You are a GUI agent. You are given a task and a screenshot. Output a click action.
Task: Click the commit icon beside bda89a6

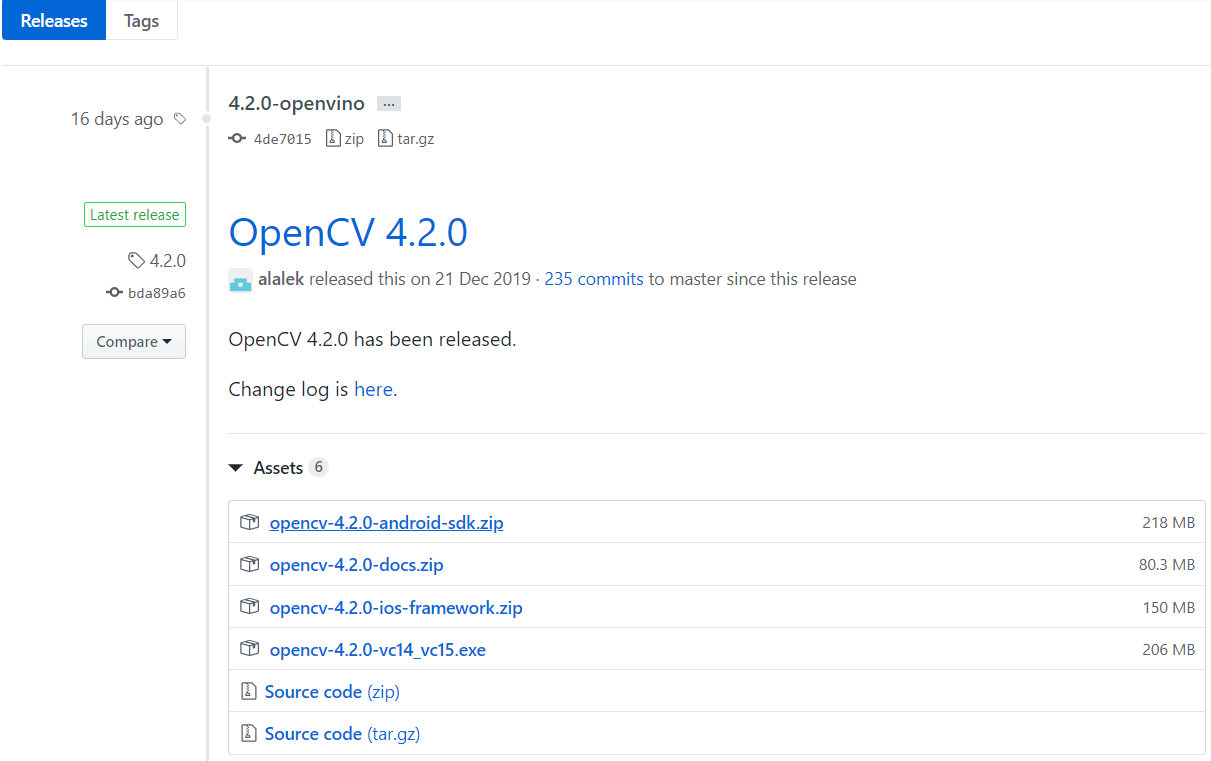pyautogui.click(x=114, y=293)
